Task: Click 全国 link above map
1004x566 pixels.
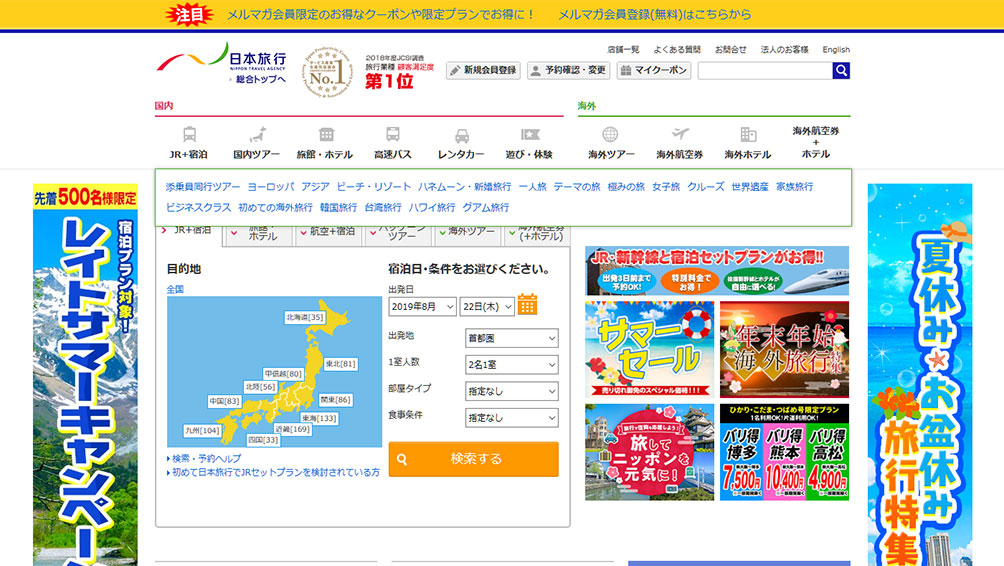Action: click(175, 289)
